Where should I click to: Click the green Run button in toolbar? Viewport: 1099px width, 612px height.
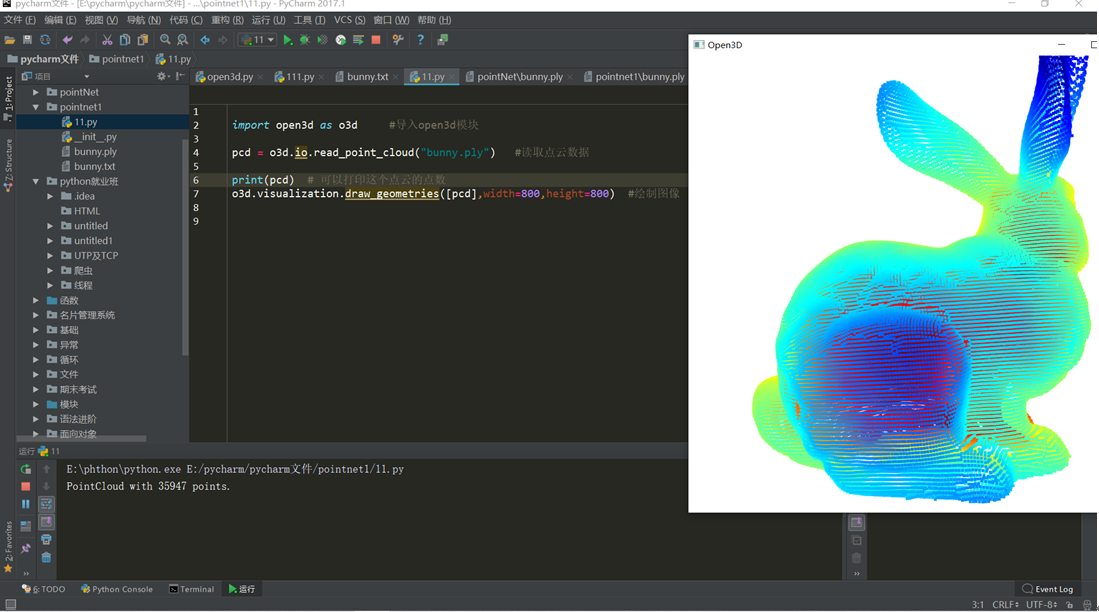tap(287, 40)
